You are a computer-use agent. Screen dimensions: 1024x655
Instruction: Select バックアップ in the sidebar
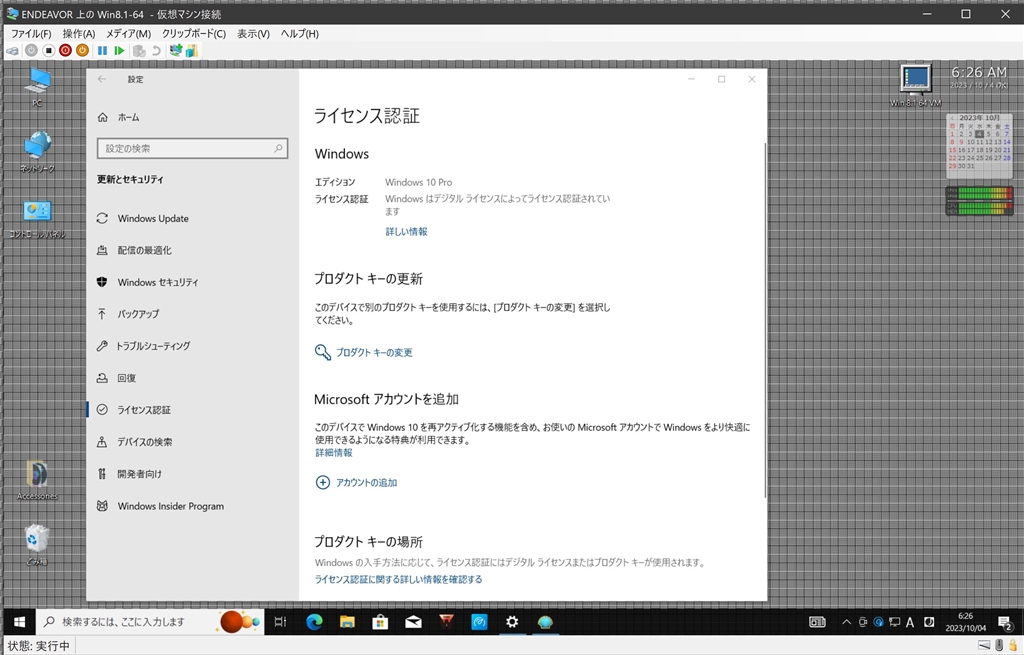point(193,314)
